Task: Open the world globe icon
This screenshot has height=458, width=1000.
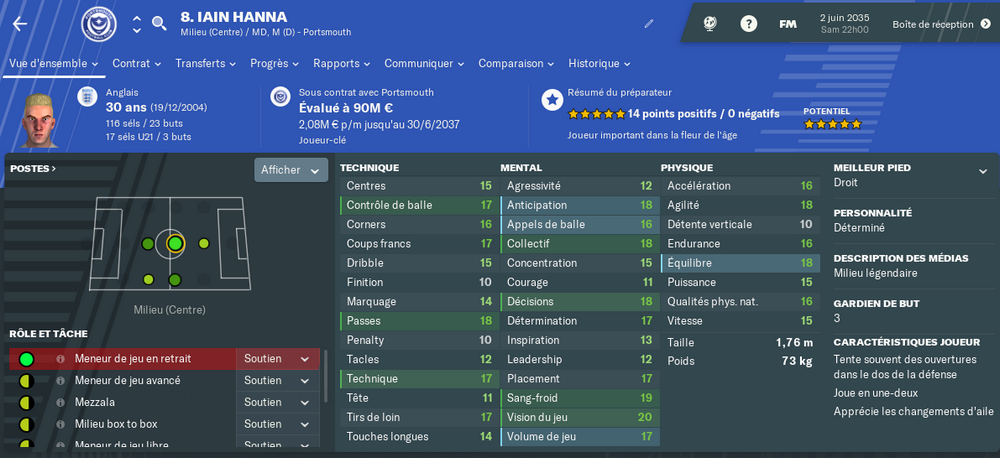Action: 710,24
